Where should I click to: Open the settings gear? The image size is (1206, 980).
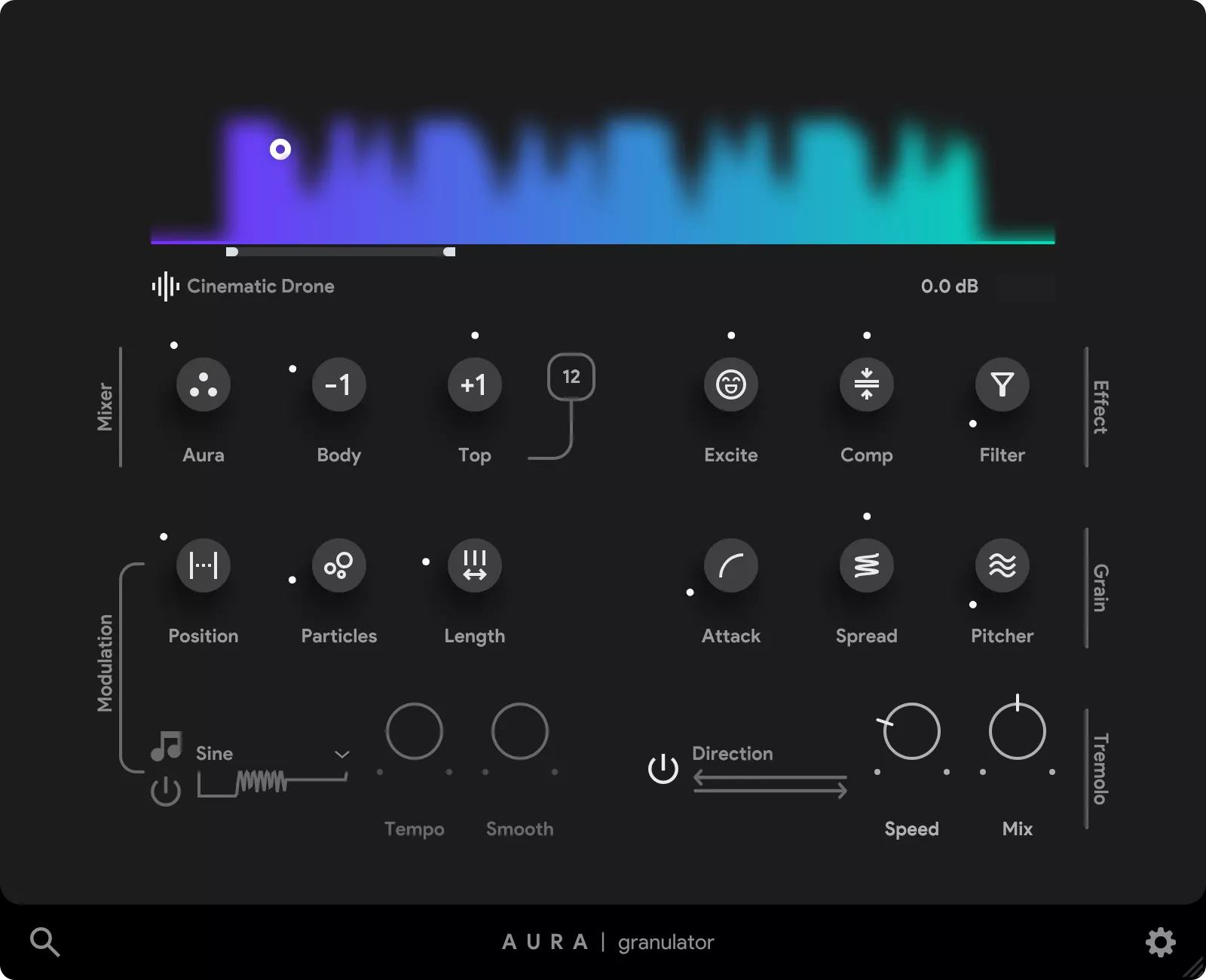pyautogui.click(x=1161, y=942)
